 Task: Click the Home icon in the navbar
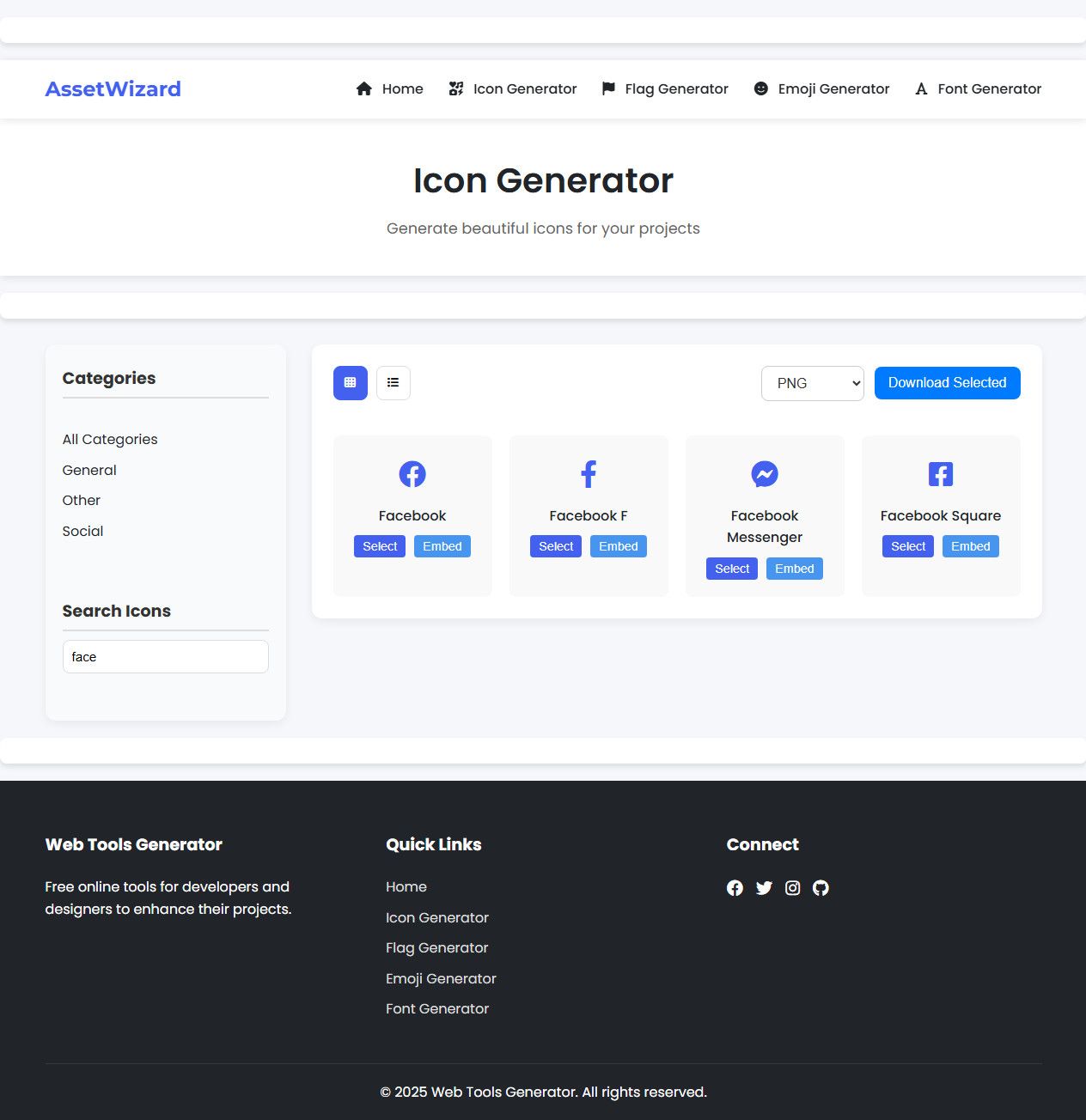click(x=364, y=88)
